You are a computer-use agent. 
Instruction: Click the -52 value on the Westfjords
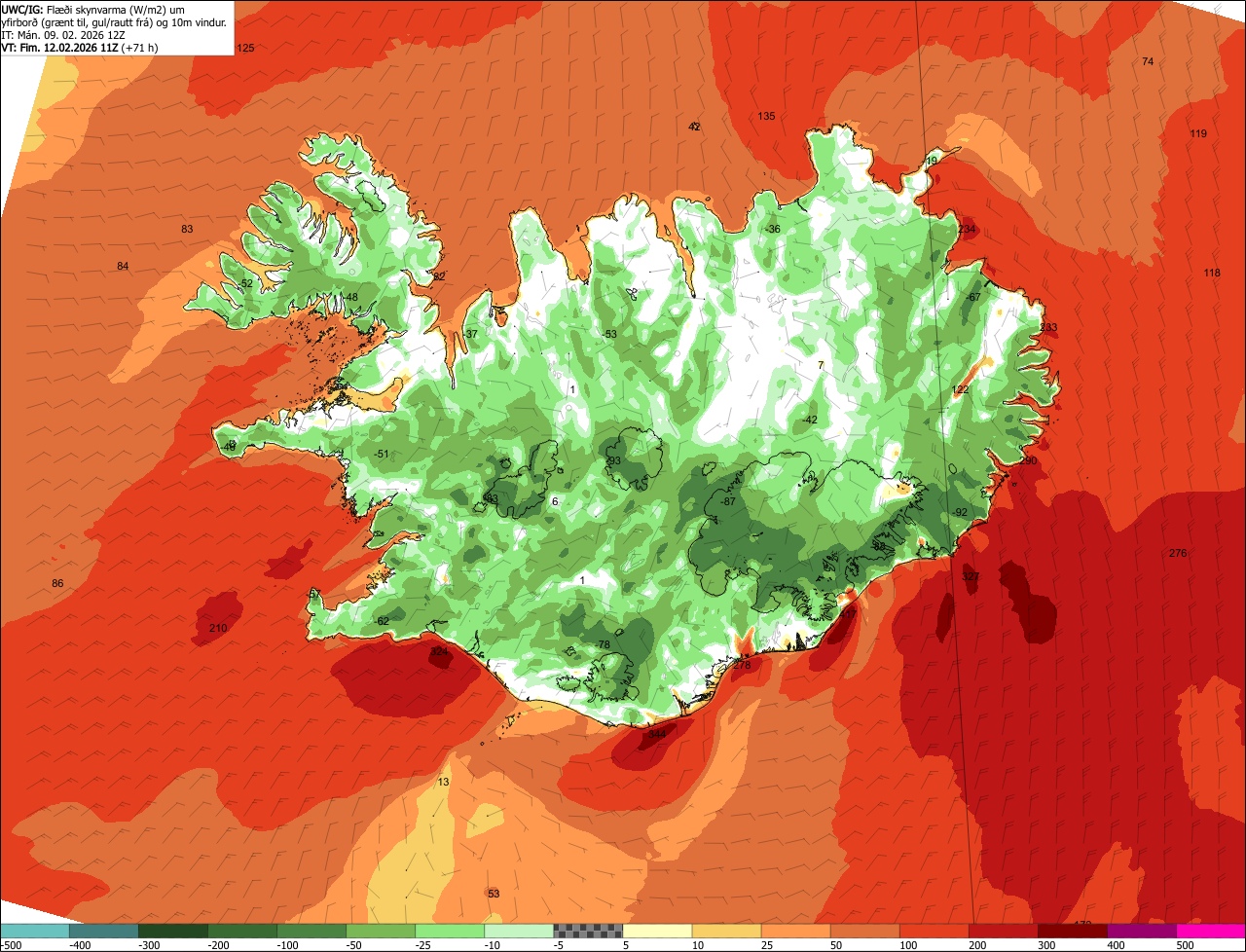(x=246, y=283)
